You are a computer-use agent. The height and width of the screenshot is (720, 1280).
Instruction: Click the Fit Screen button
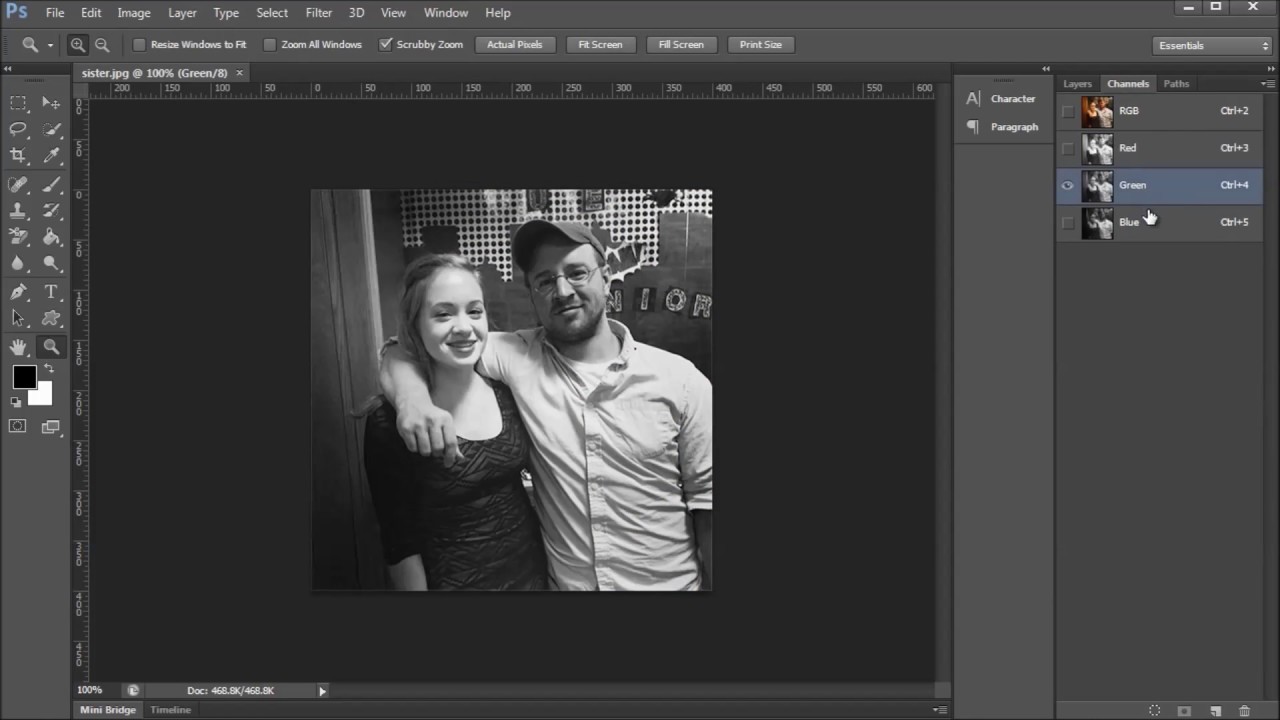click(600, 45)
